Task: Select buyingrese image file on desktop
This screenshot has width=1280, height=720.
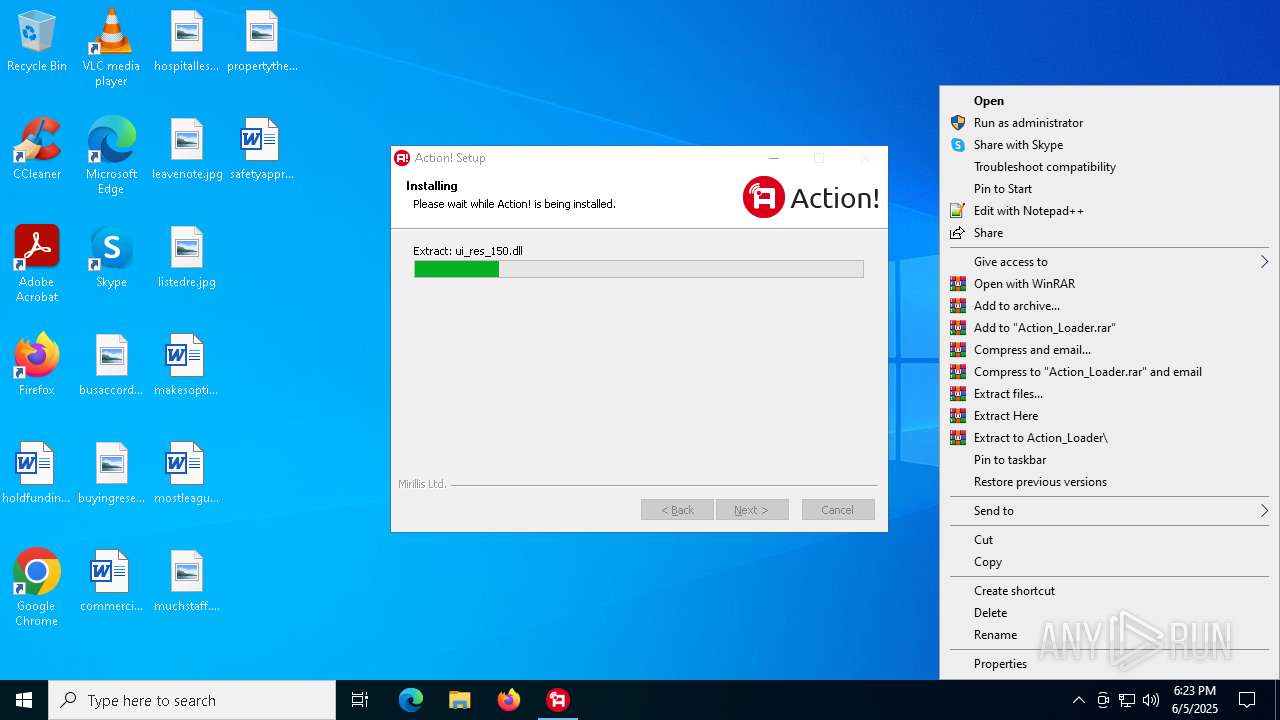Action: [111, 473]
